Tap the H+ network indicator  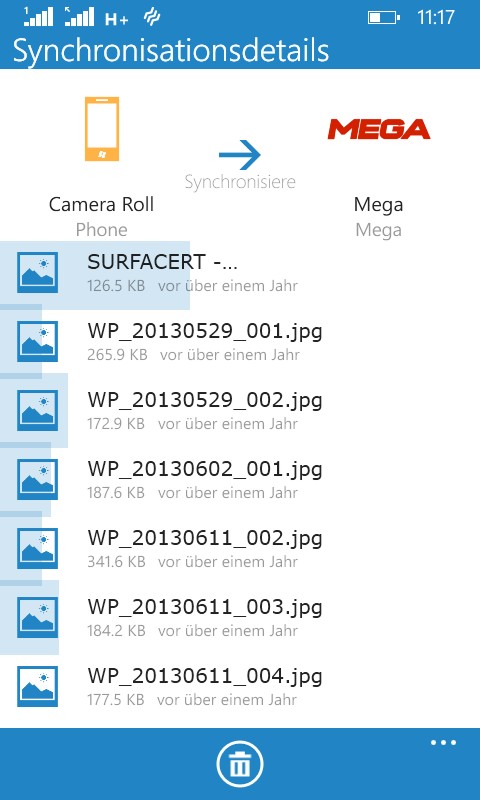point(116,19)
